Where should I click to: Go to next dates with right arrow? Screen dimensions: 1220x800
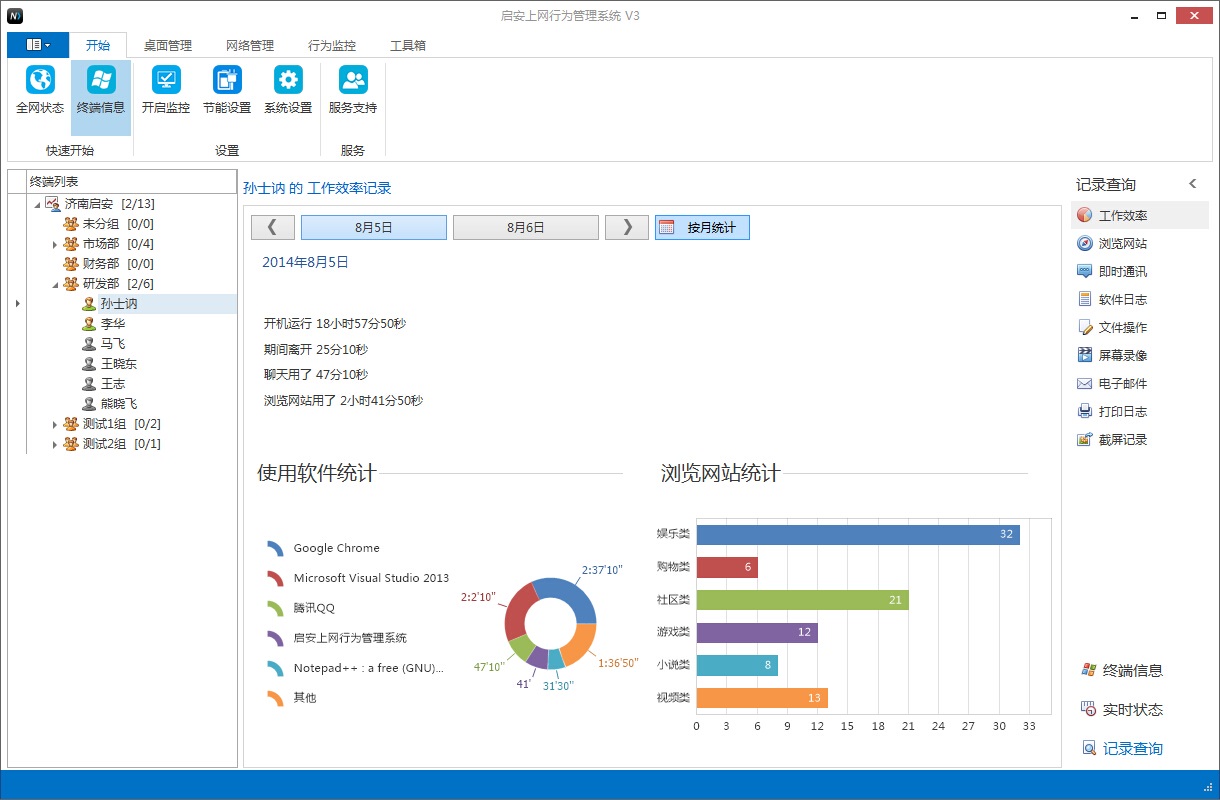pos(627,227)
